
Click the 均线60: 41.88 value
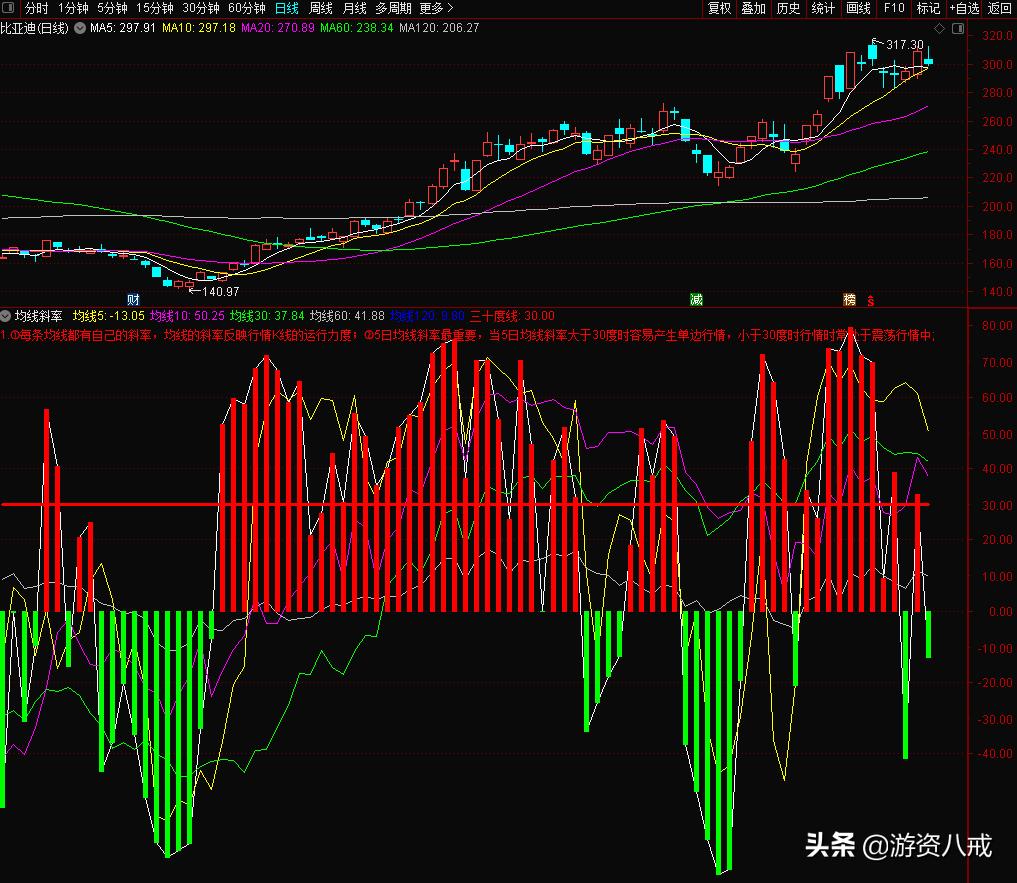point(347,316)
